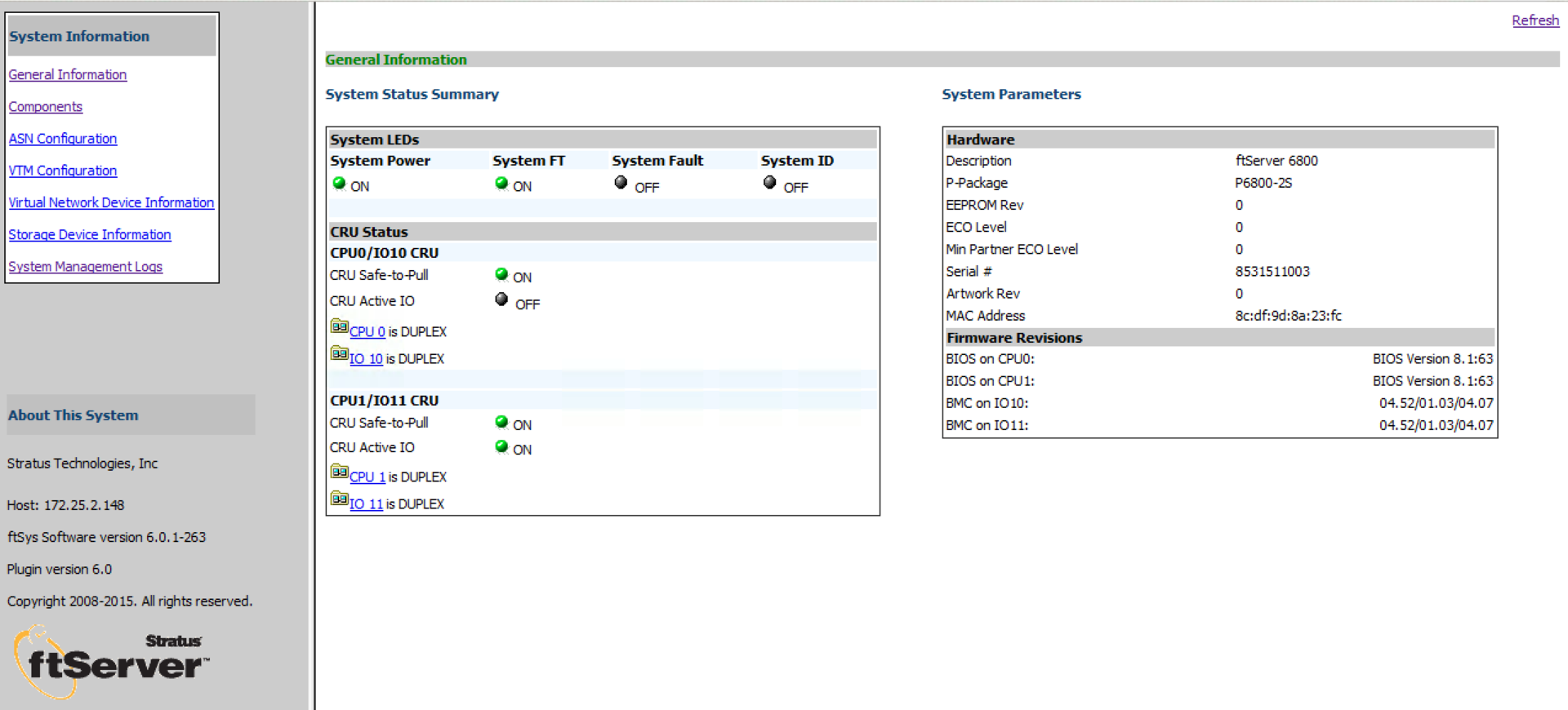Screen dimensions: 1568x710
Task: Click the System Parameters heading
Action: coord(1011,94)
